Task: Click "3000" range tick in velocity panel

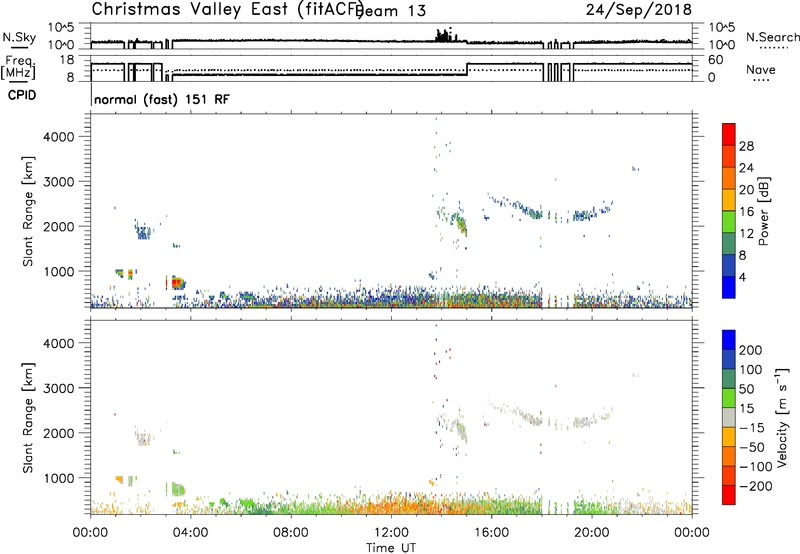Action: [59, 388]
